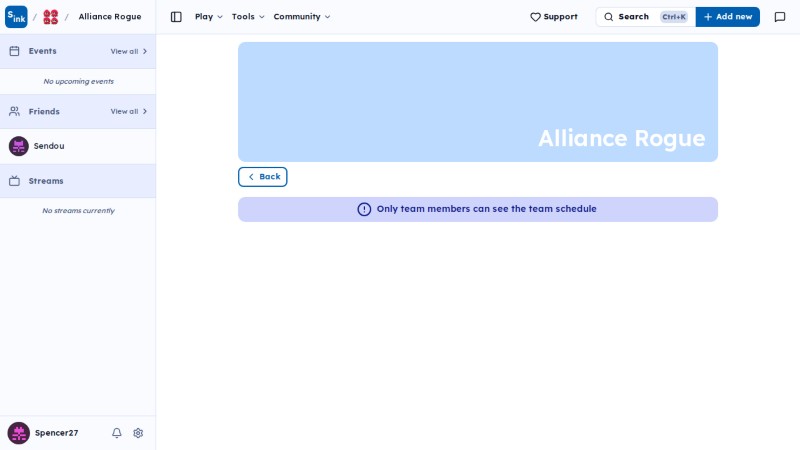Click the 'No streams currently' text
The image size is (800, 450).
click(x=79, y=210)
